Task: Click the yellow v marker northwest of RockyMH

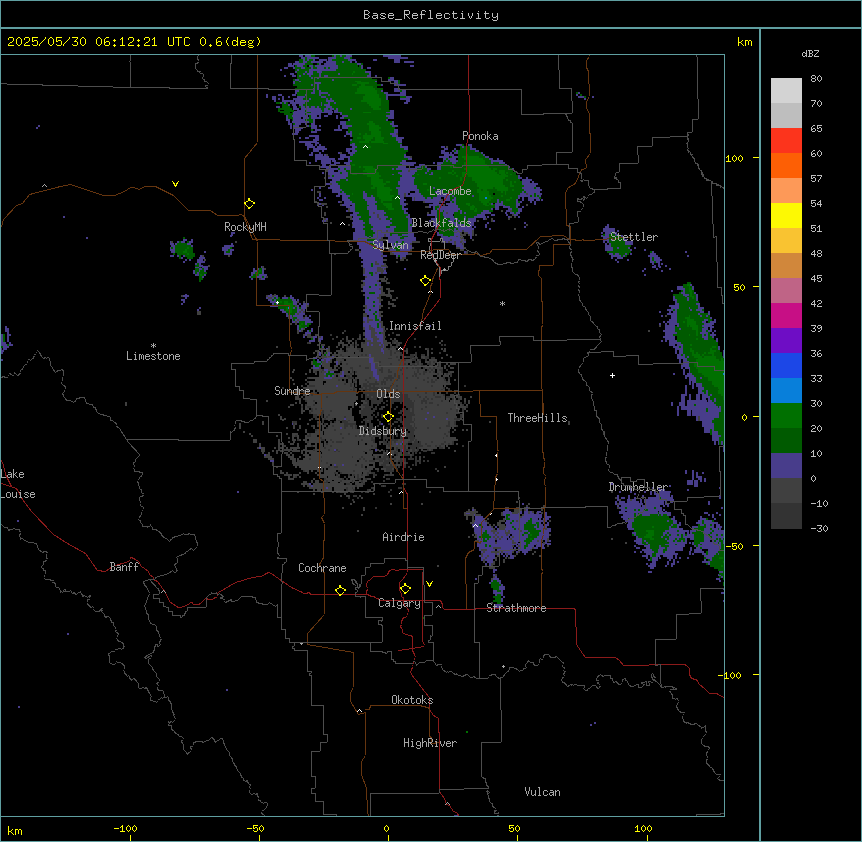Action: click(x=175, y=184)
